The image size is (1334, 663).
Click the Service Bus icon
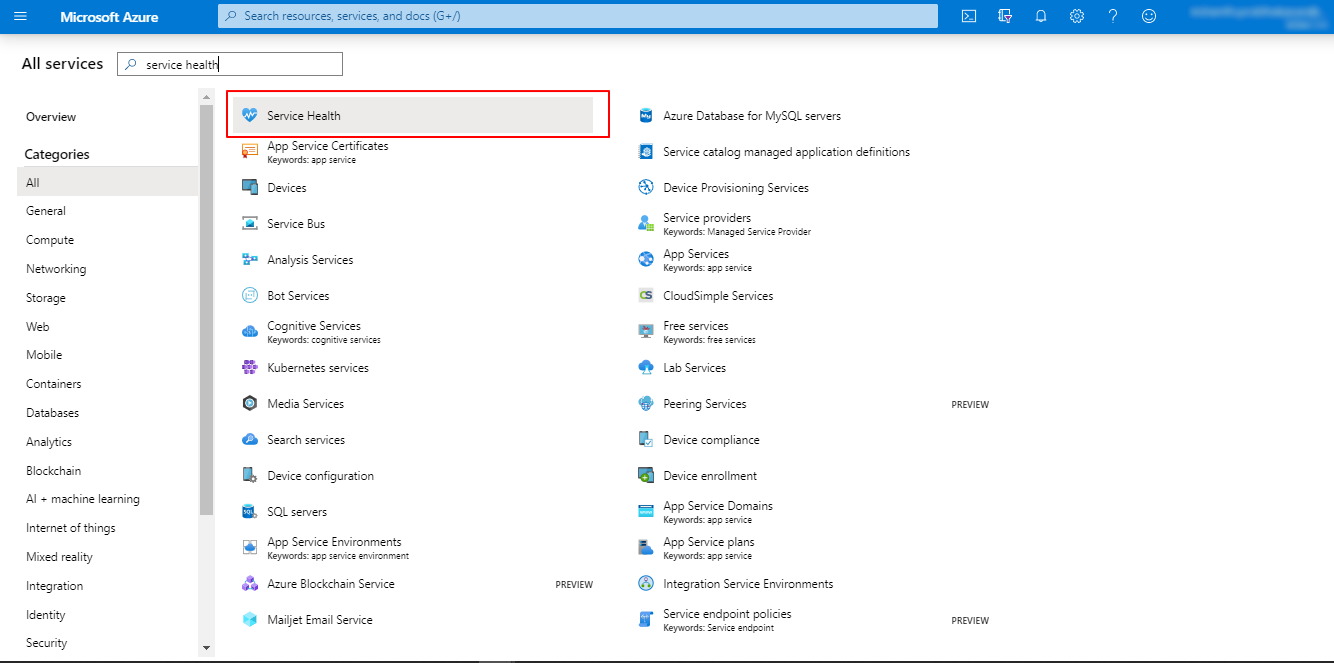click(x=250, y=224)
